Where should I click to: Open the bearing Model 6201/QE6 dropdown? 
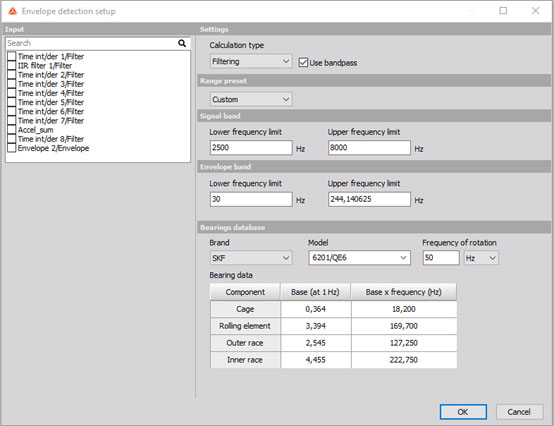[x=360, y=258]
